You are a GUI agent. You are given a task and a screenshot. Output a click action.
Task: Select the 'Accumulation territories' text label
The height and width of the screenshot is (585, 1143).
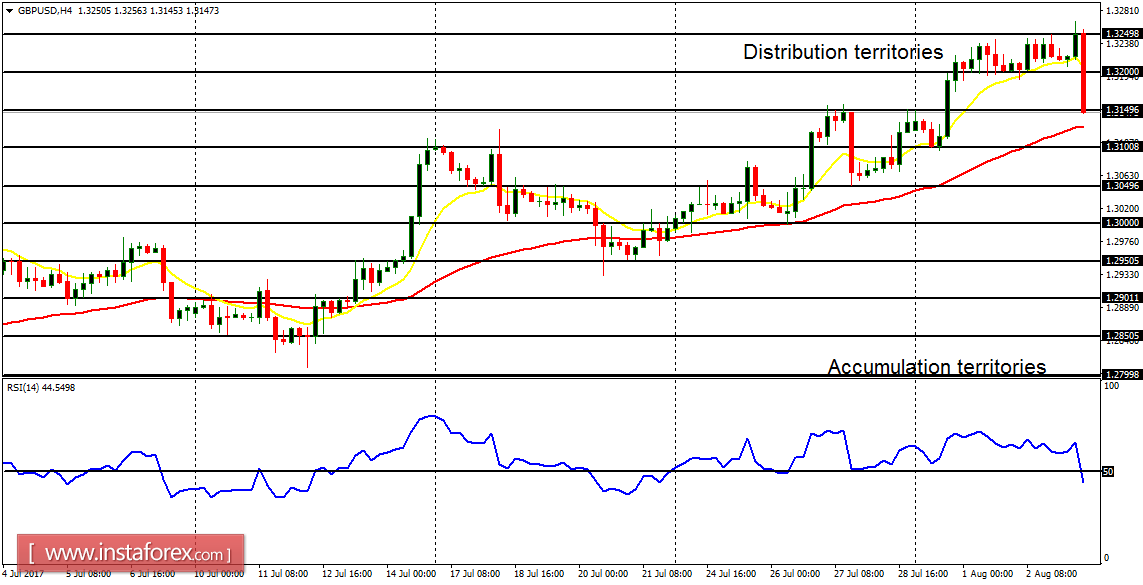(x=937, y=366)
